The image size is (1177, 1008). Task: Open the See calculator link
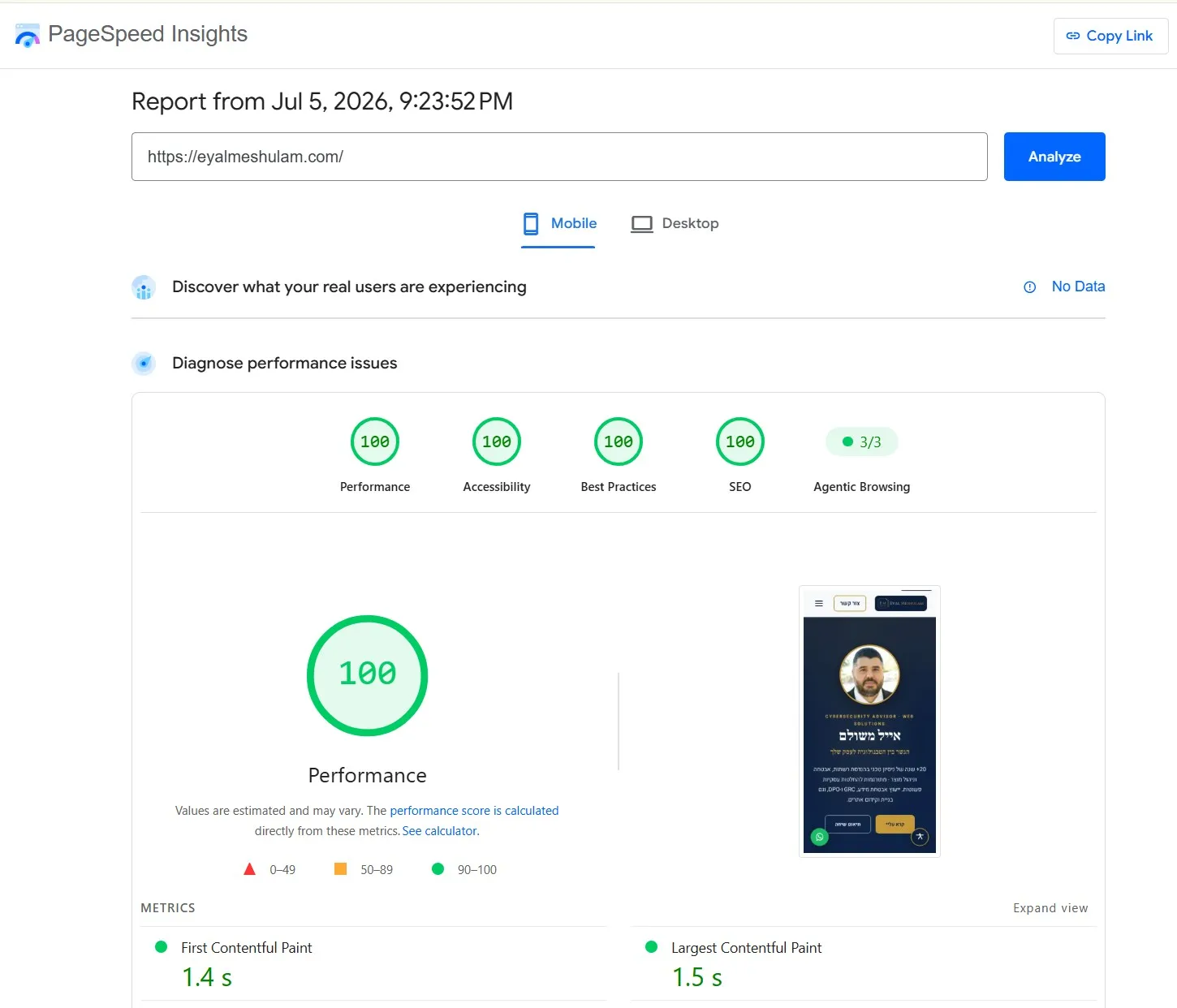[x=440, y=831]
